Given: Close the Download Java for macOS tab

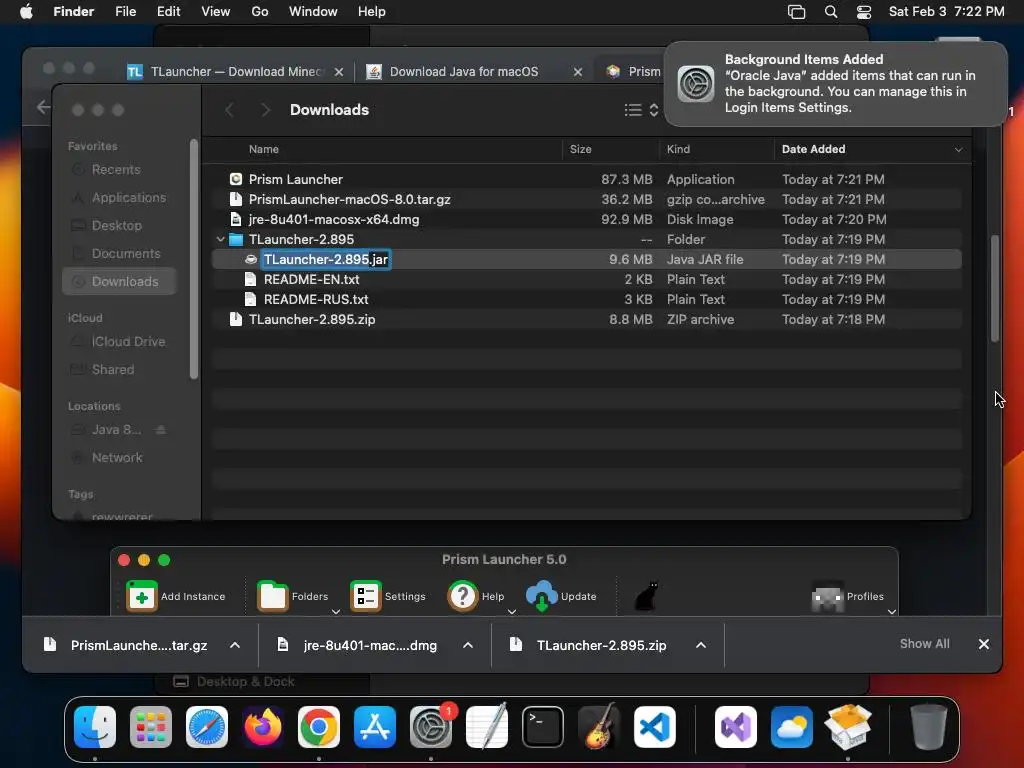Looking at the screenshot, I should (x=578, y=72).
